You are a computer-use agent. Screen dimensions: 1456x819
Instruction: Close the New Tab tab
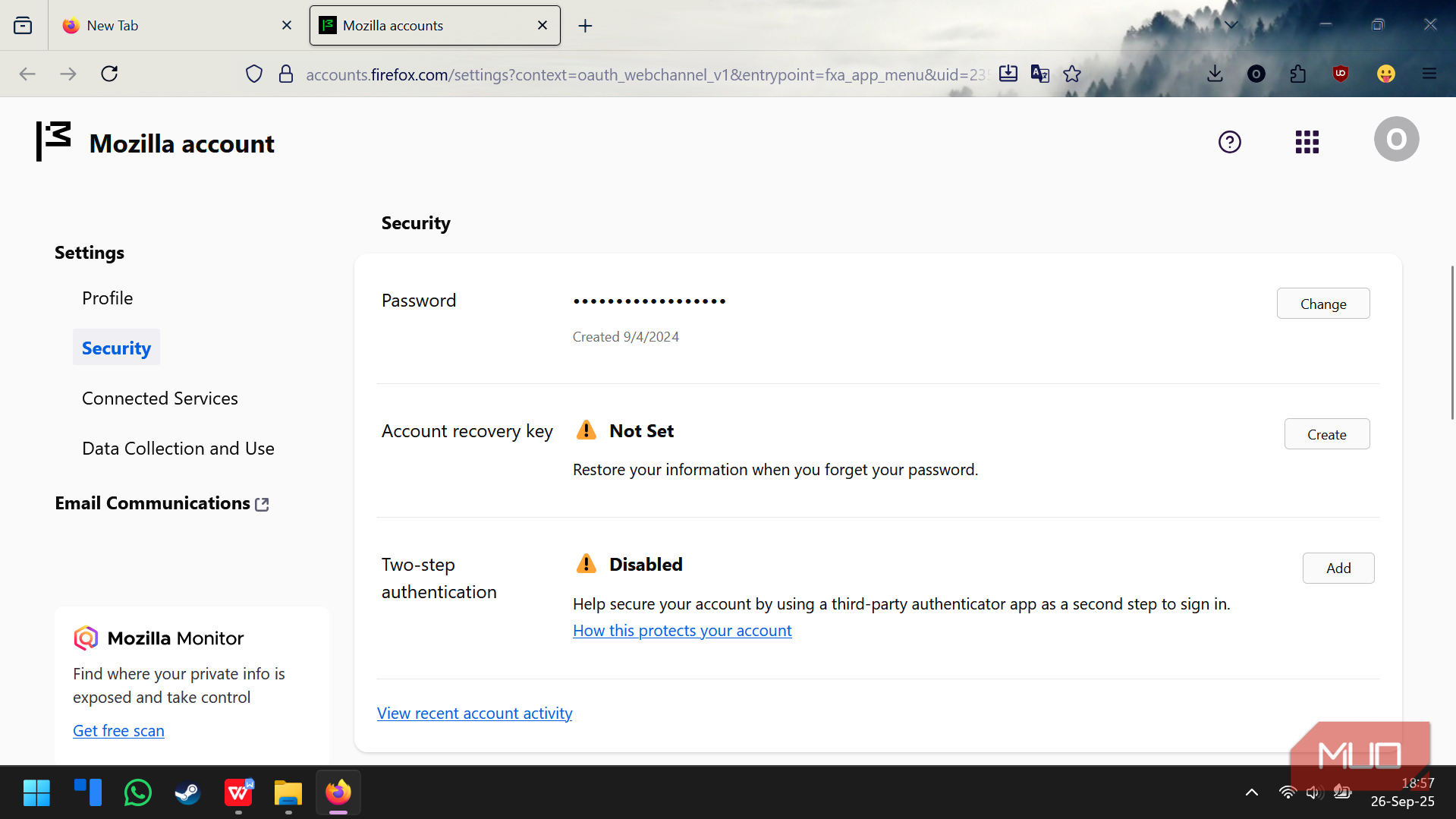(287, 25)
